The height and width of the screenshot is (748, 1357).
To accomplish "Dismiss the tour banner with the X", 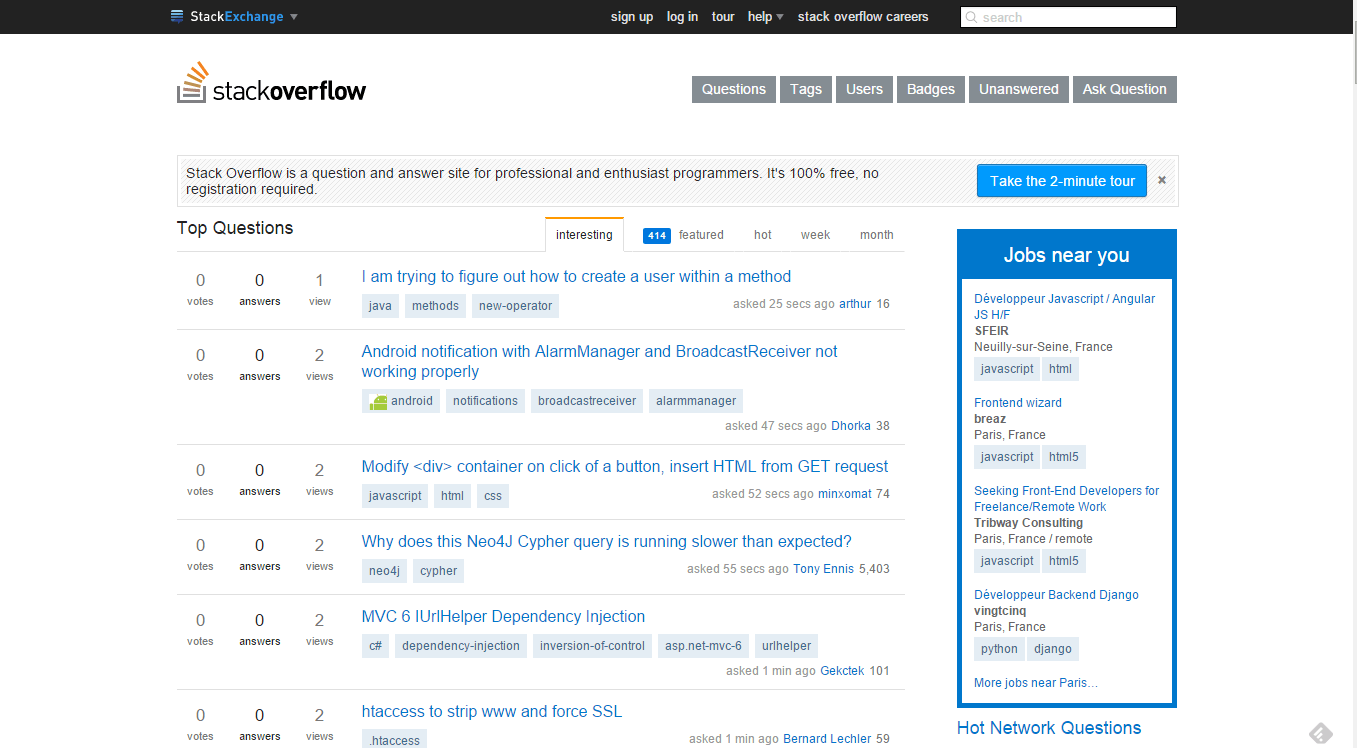I will [x=1162, y=180].
